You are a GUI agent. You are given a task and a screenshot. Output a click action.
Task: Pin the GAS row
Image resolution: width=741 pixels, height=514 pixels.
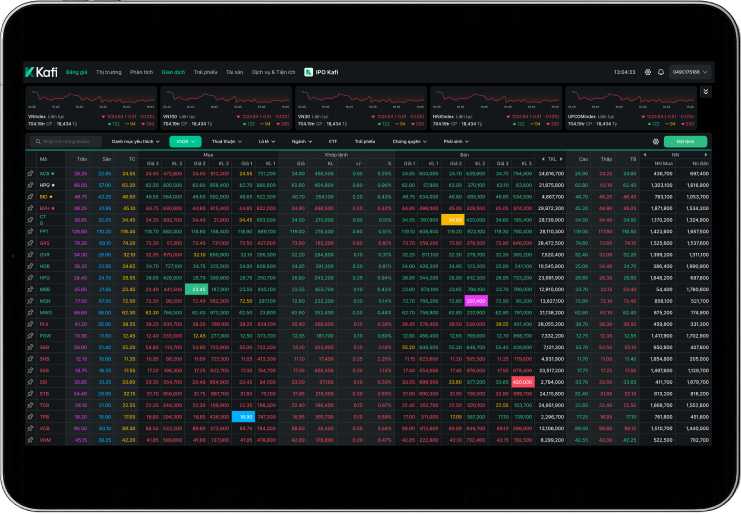31,243
